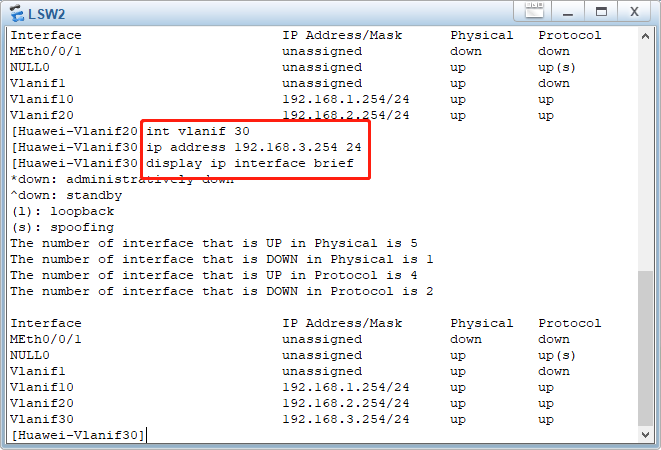Viewport: 661px width, 450px height.
Task: Click the pin/dock button left of minimize
Action: coord(533,12)
